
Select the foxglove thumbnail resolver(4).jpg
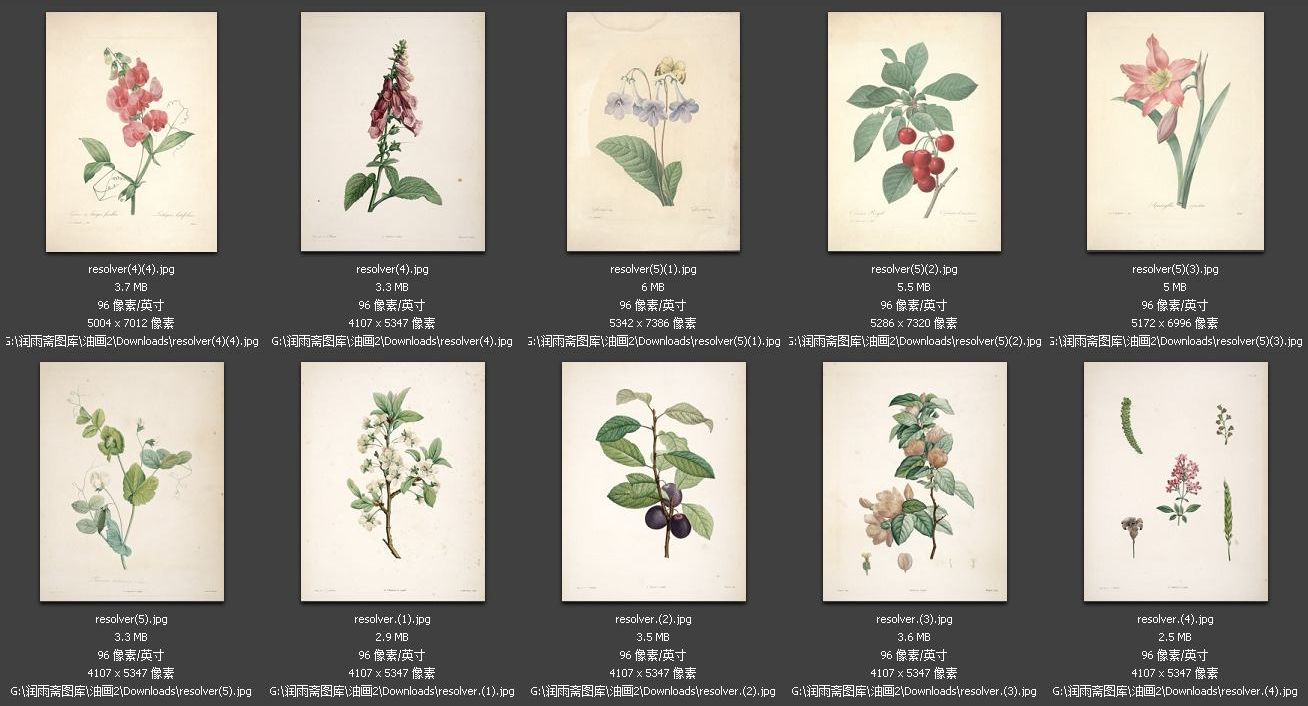coord(392,132)
